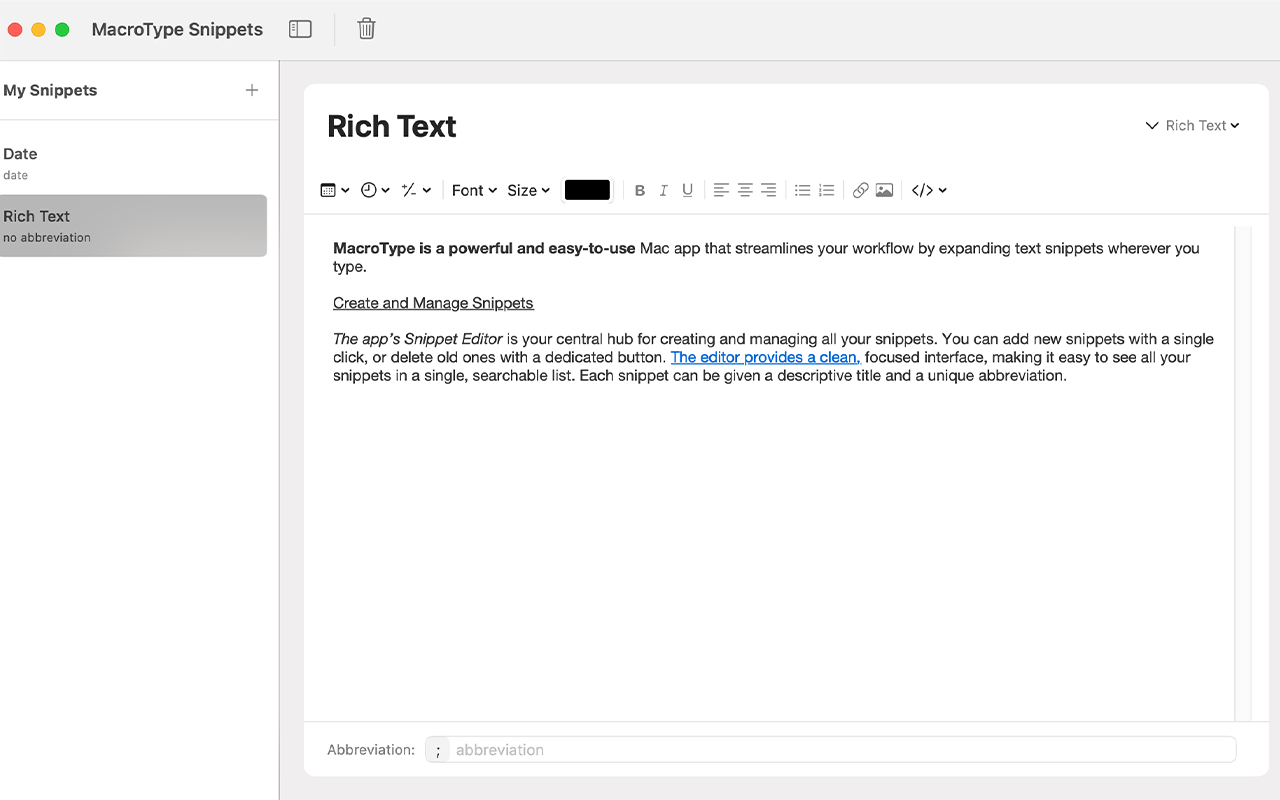Screen dimensions: 1280x800
Task: Pick the black text color swatch
Action: click(x=587, y=190)
